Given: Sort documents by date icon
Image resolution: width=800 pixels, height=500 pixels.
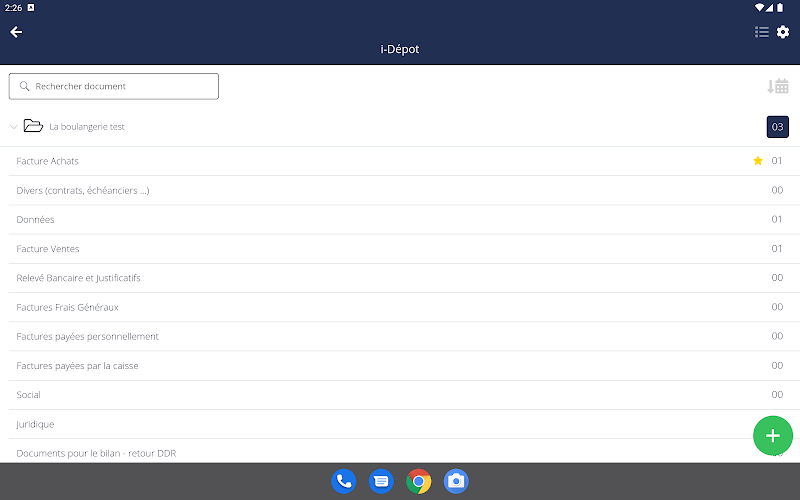Looking at the screenshot, I should (x=778, y=86).
